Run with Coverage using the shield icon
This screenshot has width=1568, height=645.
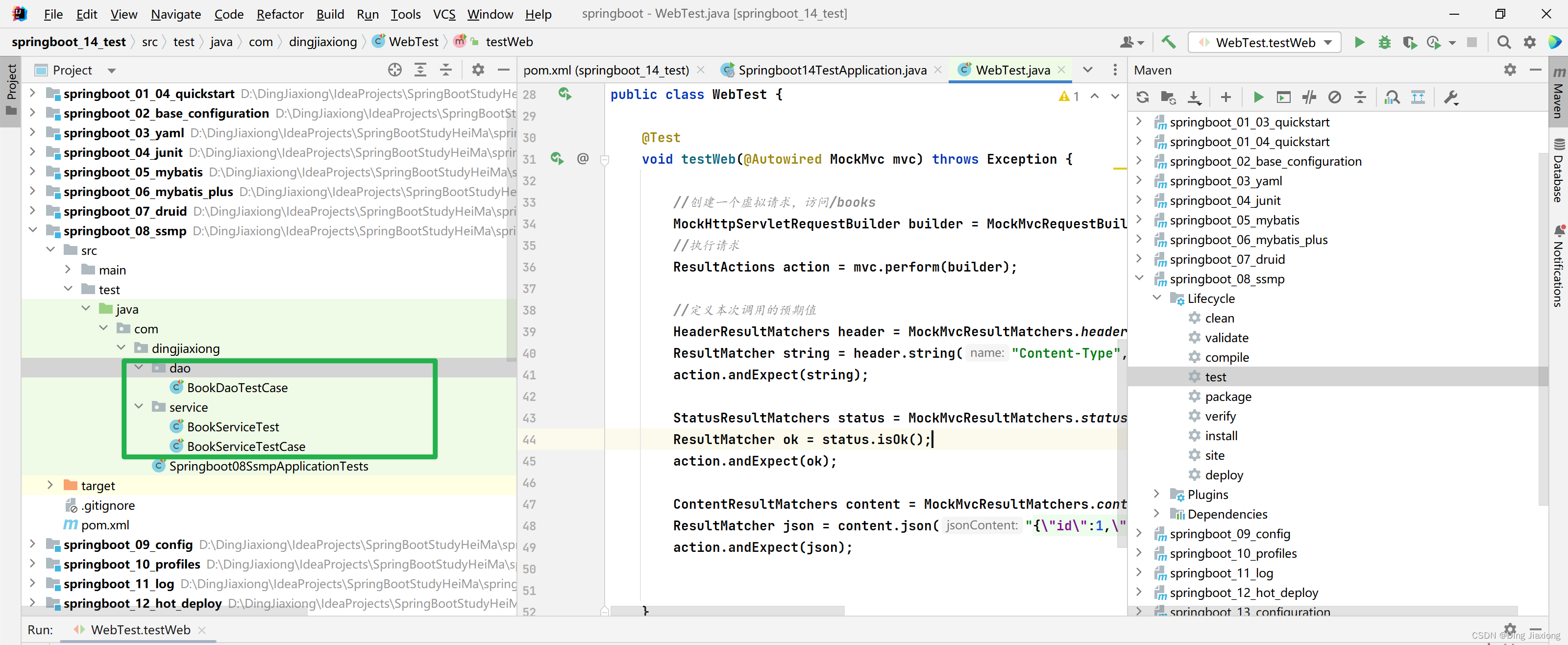pos(1409,42)
